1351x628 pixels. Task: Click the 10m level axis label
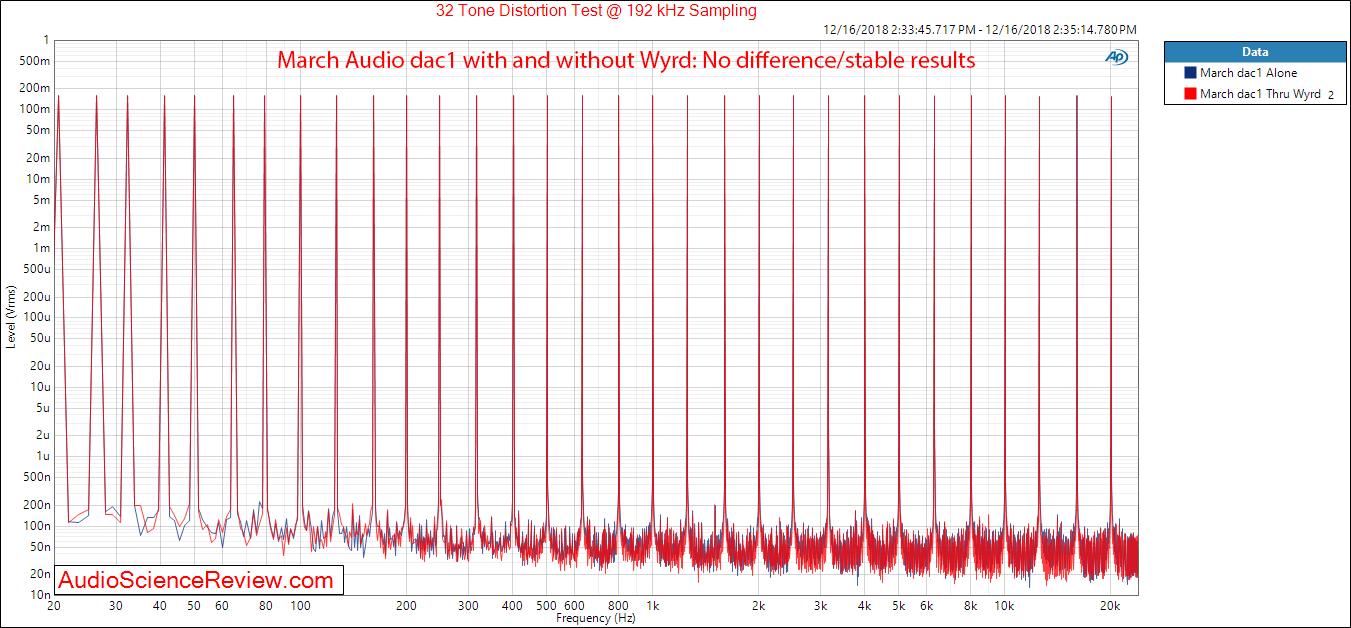[39, 179]
